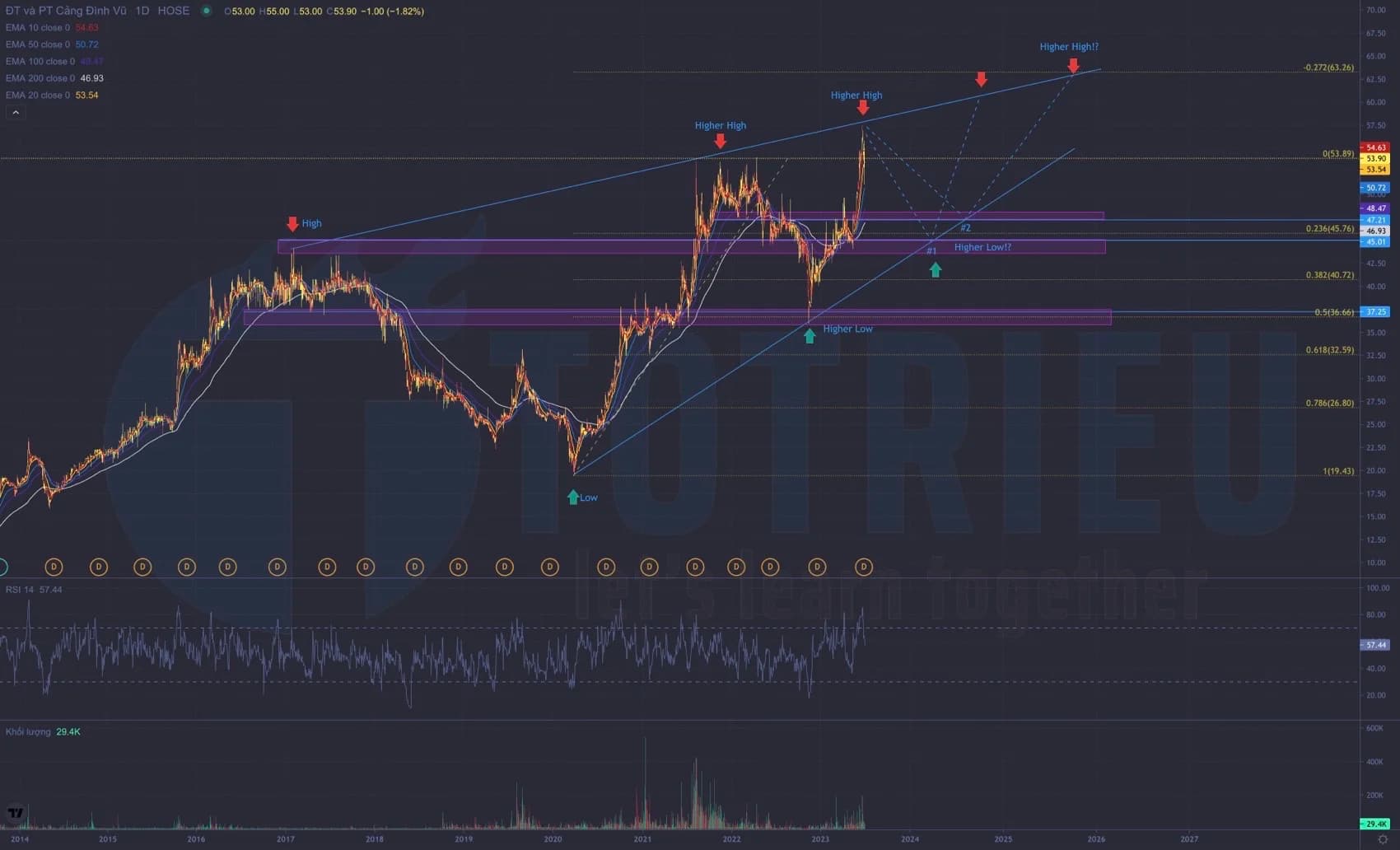1400x850 pixels.
Task: Click the rightmost dividend D marker
Action: (x=863, y=567)
